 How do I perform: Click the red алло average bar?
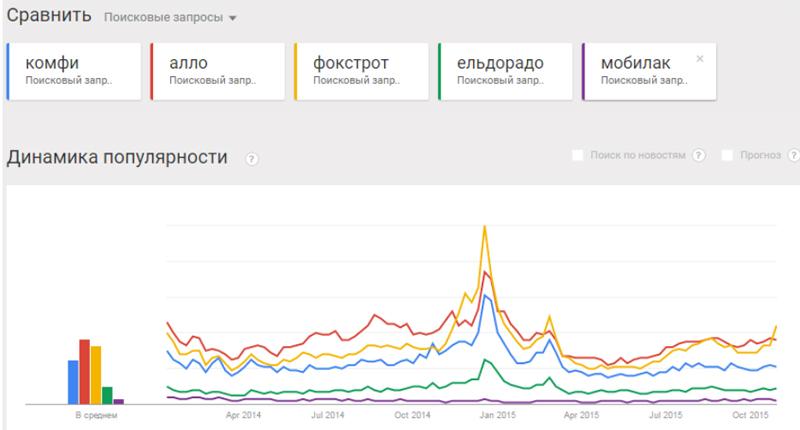click(x=85, y=371)
